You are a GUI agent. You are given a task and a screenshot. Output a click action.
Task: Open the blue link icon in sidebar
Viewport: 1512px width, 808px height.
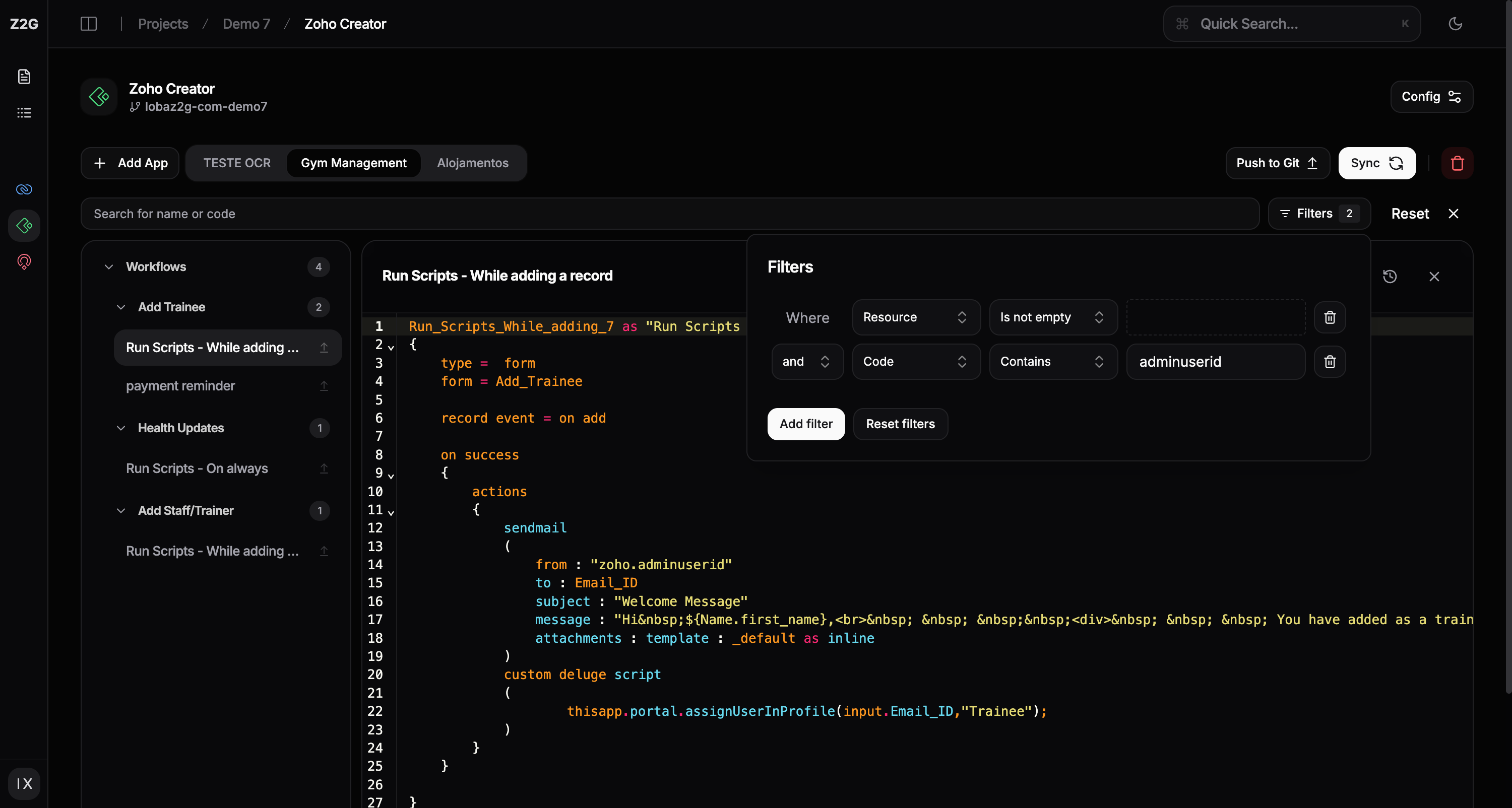(x=24, y=189)
